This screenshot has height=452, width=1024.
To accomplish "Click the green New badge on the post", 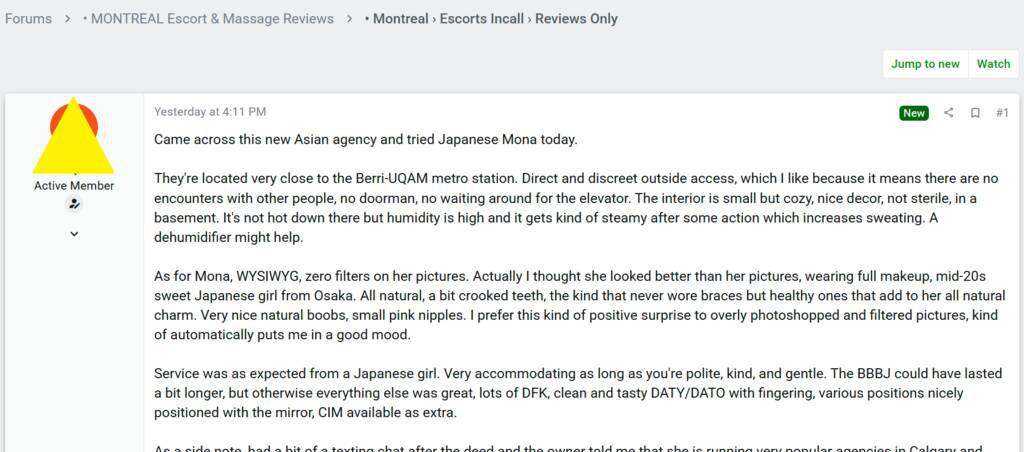I will 914,113.
